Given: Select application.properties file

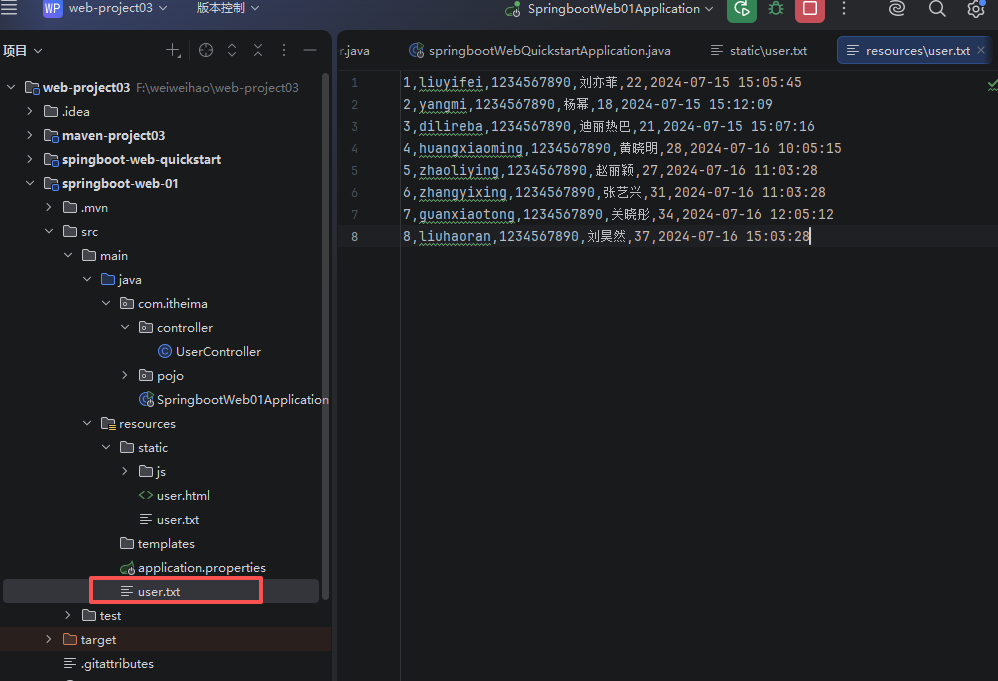Looking at the screenshot, I should 202,568.
